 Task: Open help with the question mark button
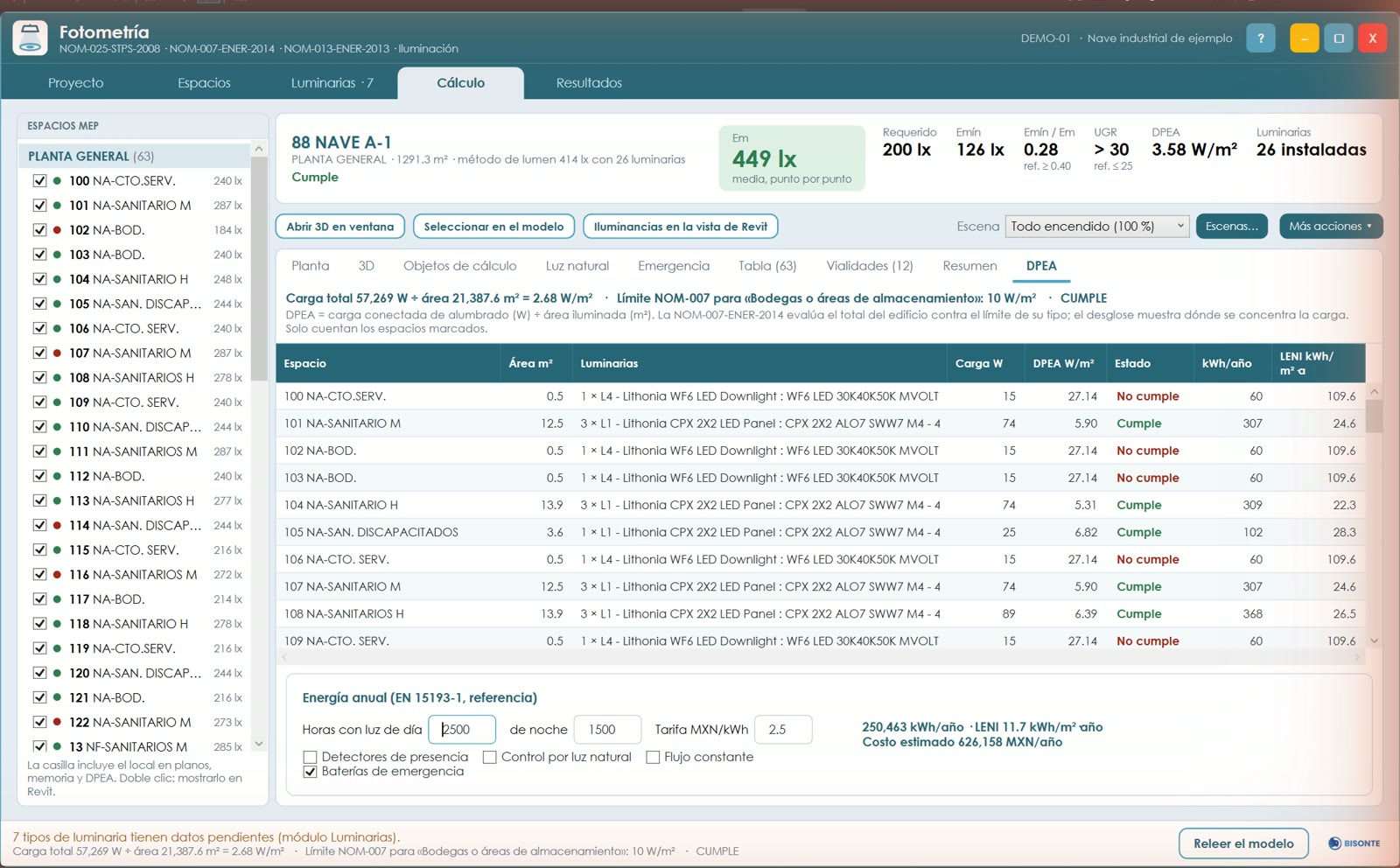point(1261,38)
